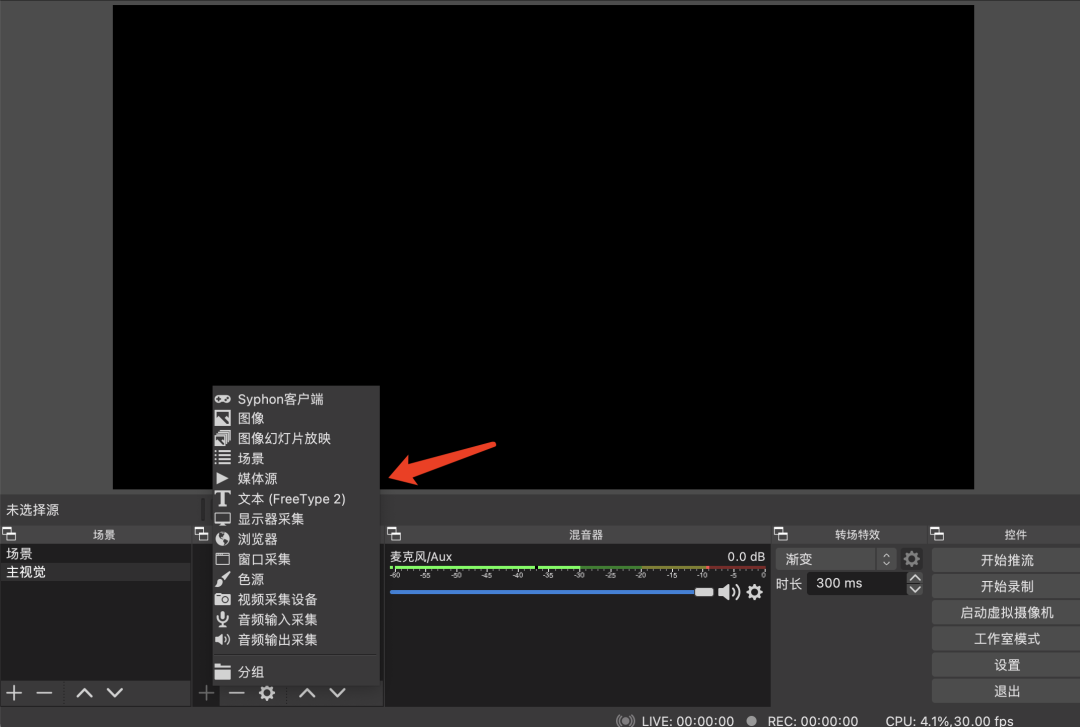Image resolution: width=1080 pixels, height=727 pixels.
Task: Open the 渐变 transition dropdown
Action: tap(835, 559)
